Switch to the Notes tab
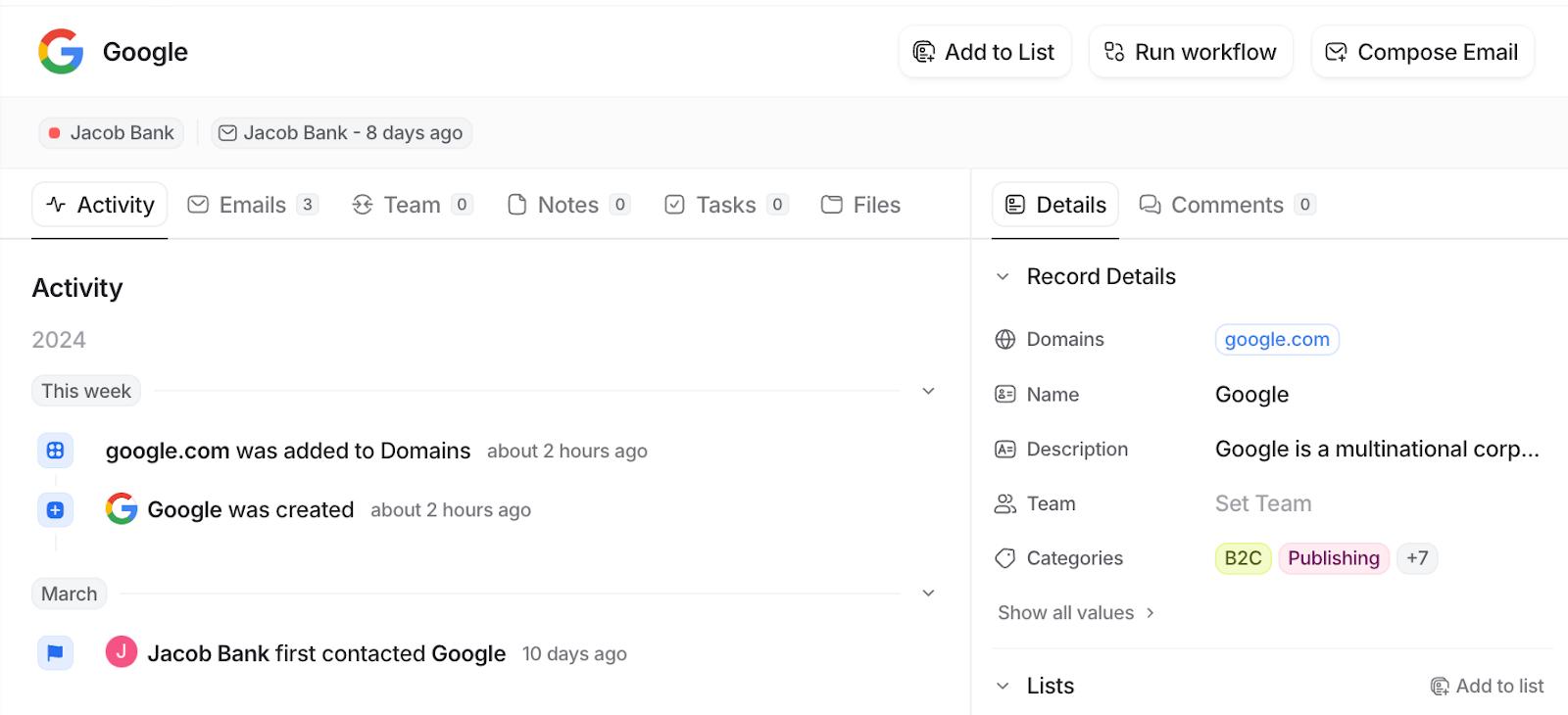The height and width of the screenshot is (715, 1568). [x=568, y=205]
